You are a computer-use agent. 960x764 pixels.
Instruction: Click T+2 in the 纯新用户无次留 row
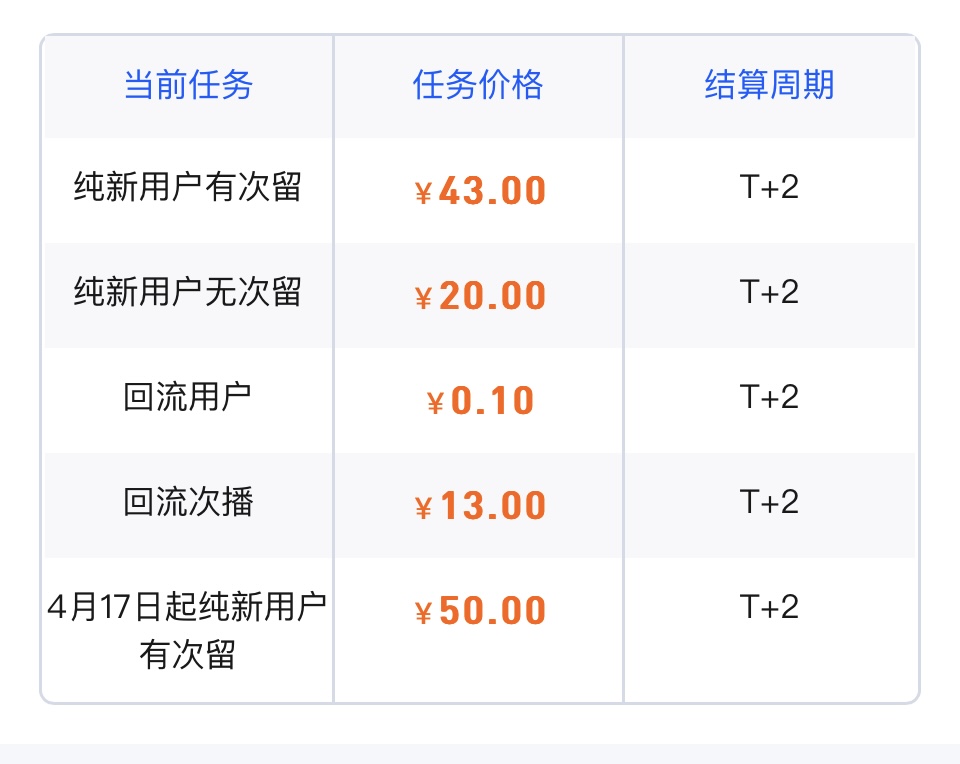(769, 292)
